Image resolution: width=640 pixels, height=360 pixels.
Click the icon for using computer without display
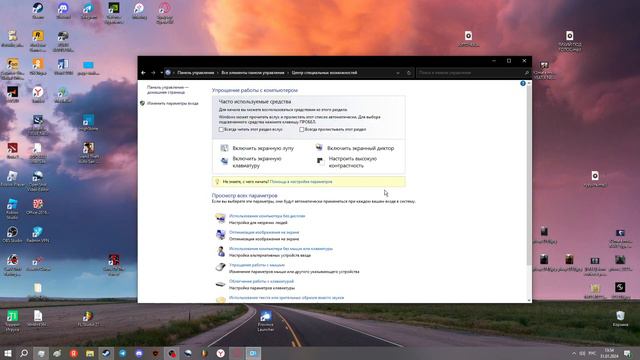[x=220, y=218]
